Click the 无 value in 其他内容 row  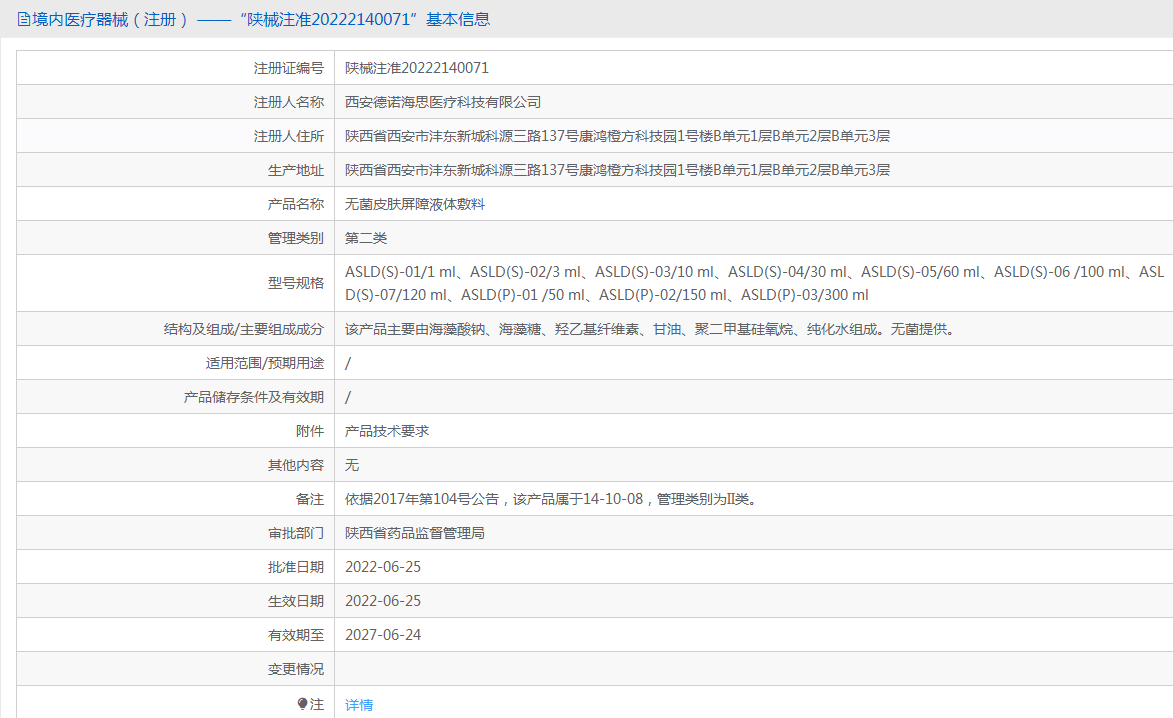[352, 465]
